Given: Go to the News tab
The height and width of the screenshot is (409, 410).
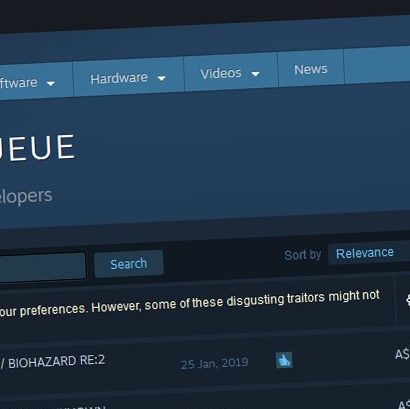Looking at the screenshot, I should (311, 69).
